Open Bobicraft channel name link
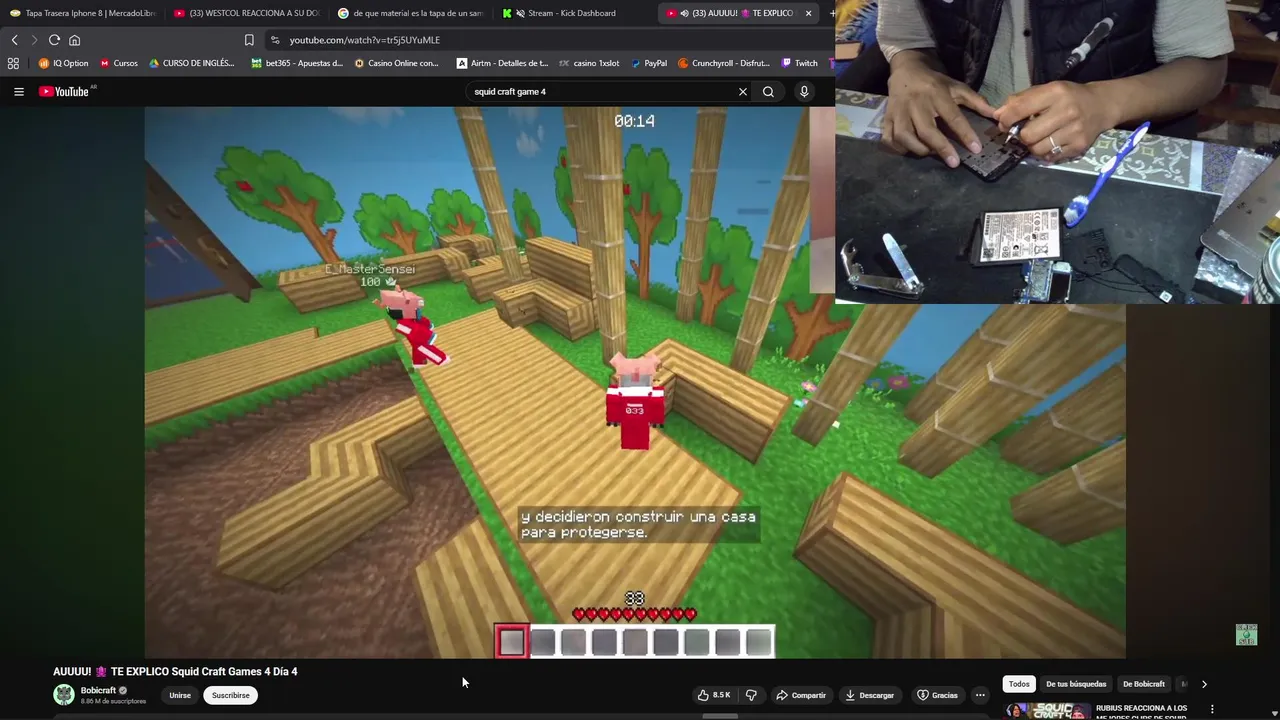The width and height of the screenshot is (1280, 720). (x=98, y=690)
